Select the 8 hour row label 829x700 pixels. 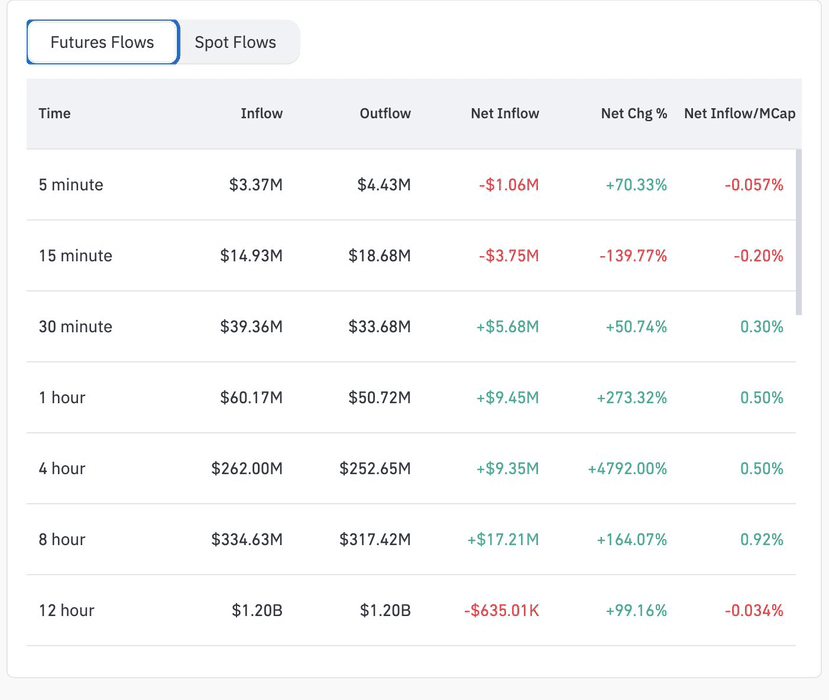pyautogui.click(x=62, y=540)
